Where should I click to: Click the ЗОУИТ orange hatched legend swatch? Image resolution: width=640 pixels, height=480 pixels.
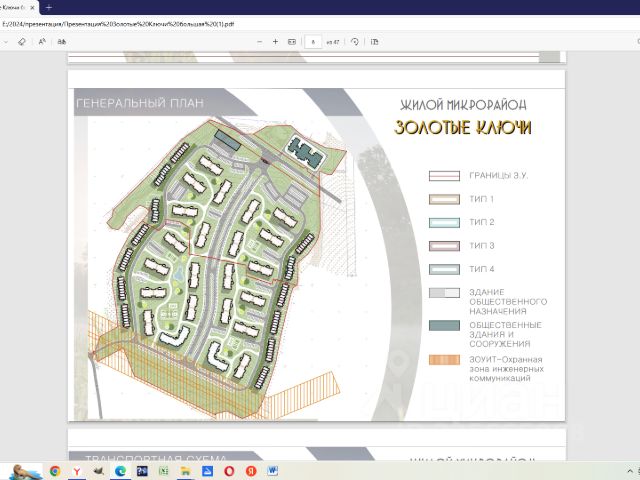click(444, 360)
